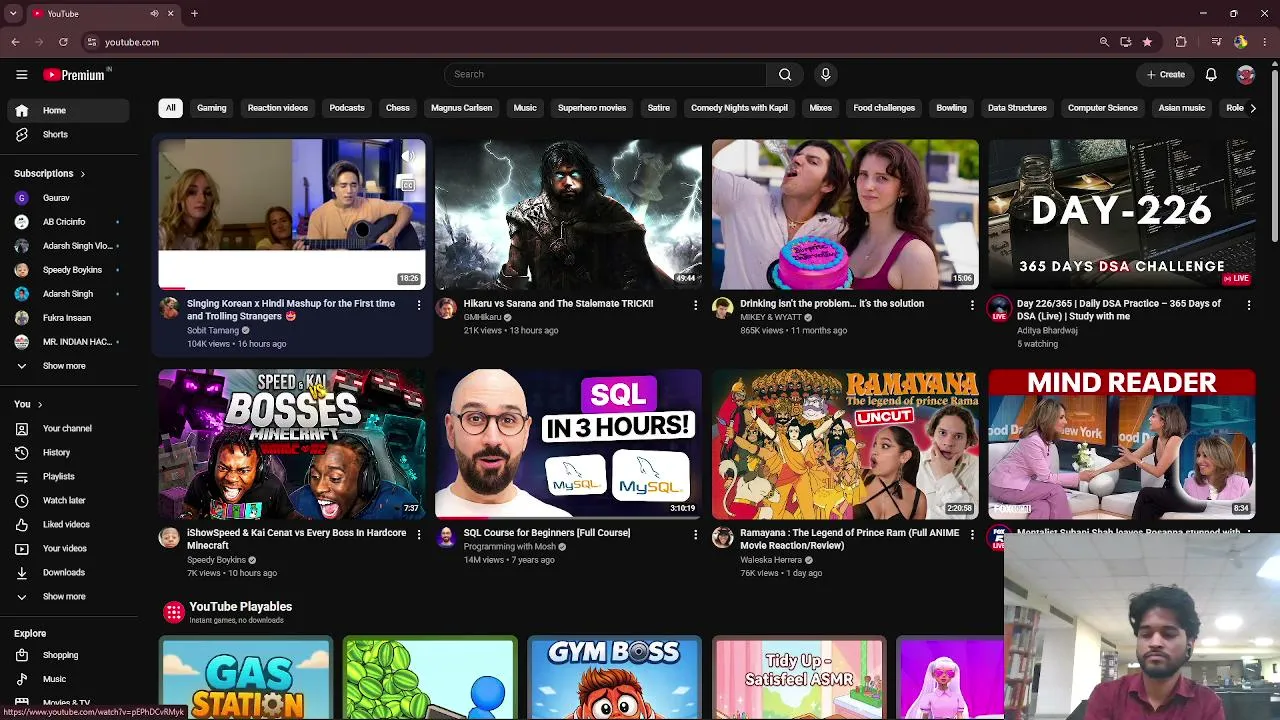
Task: Click the search magnifier button
Action: tap(785, 74)
